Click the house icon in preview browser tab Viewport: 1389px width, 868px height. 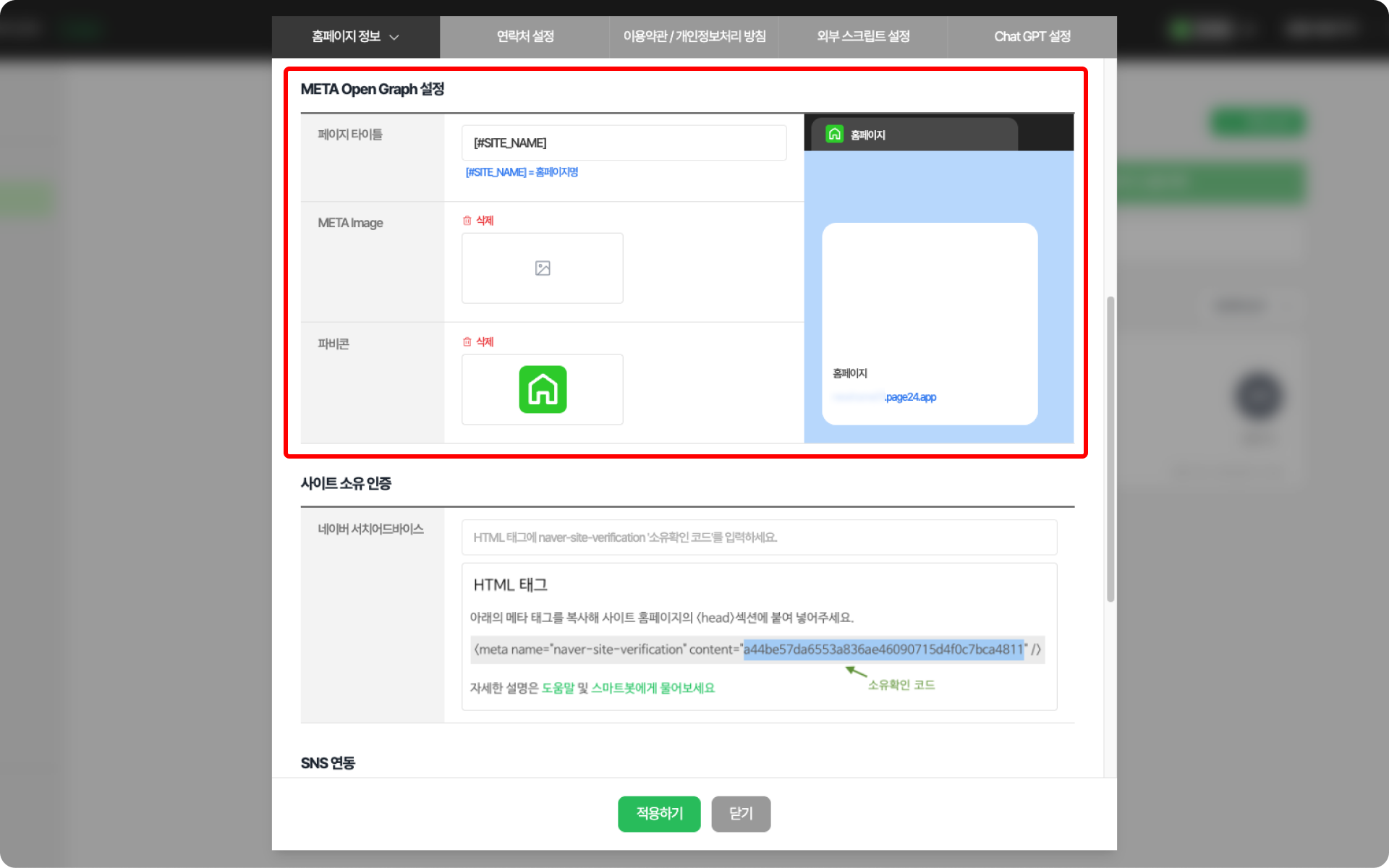tap(834, 135)
